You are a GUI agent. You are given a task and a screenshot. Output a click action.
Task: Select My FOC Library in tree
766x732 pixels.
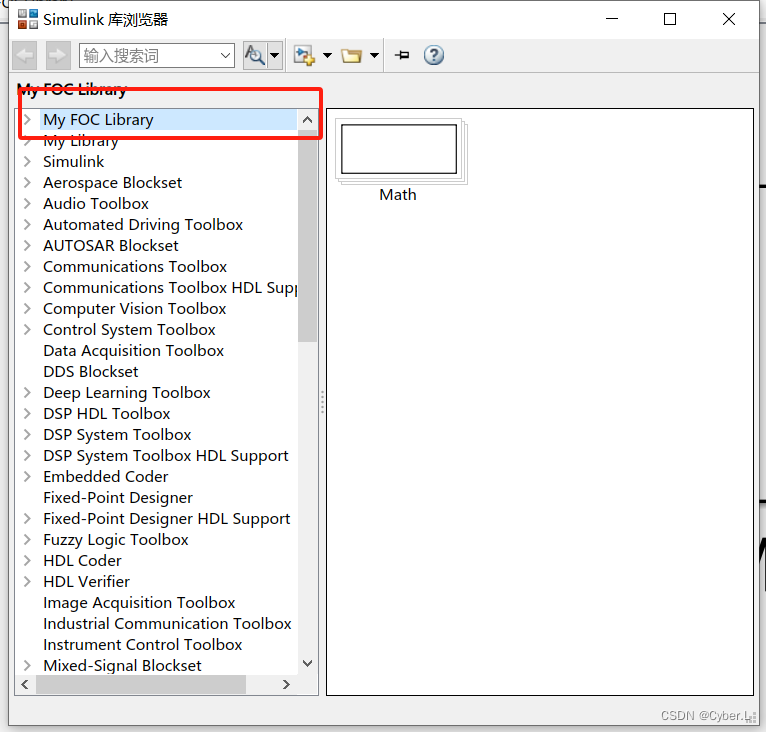tap(98, 120)
